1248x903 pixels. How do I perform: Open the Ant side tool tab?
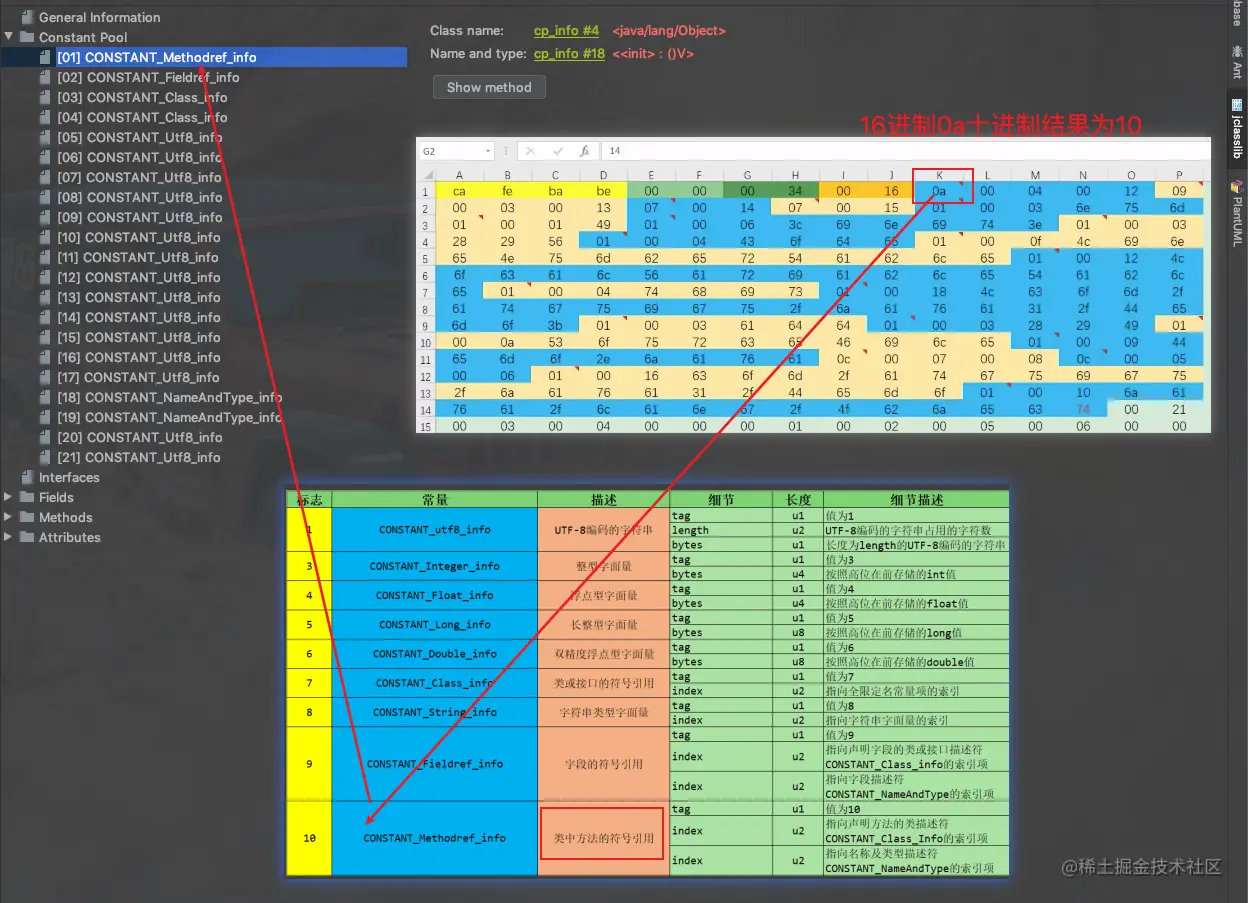[1237, 60]
